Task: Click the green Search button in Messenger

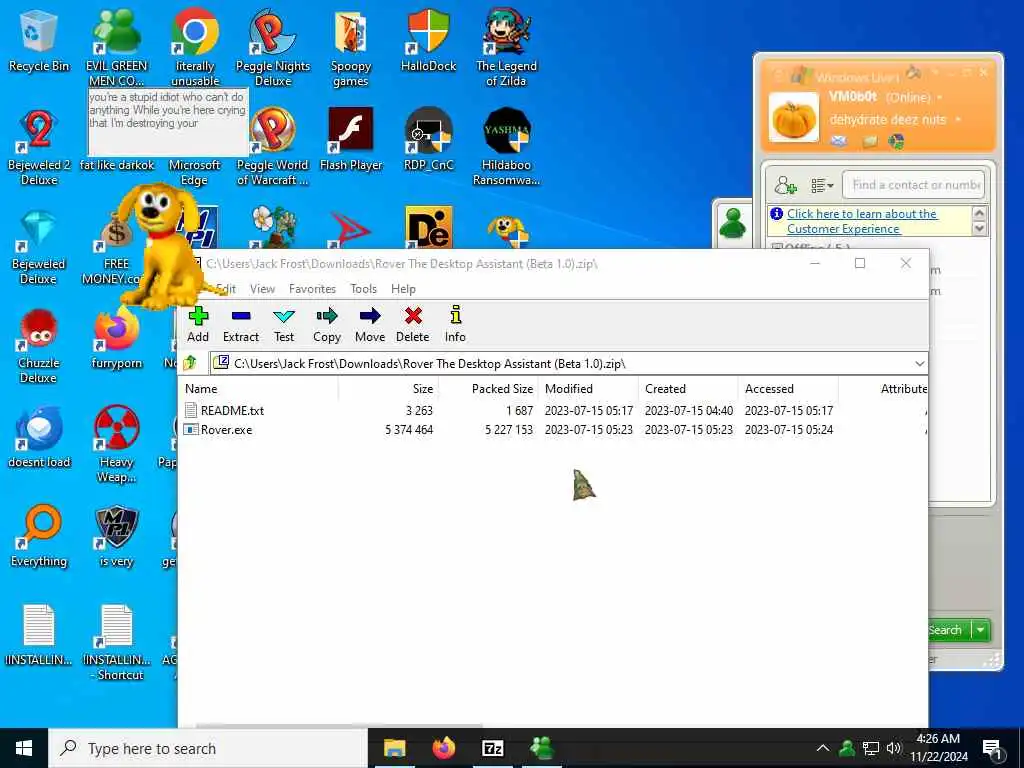Action: [949, 630]
